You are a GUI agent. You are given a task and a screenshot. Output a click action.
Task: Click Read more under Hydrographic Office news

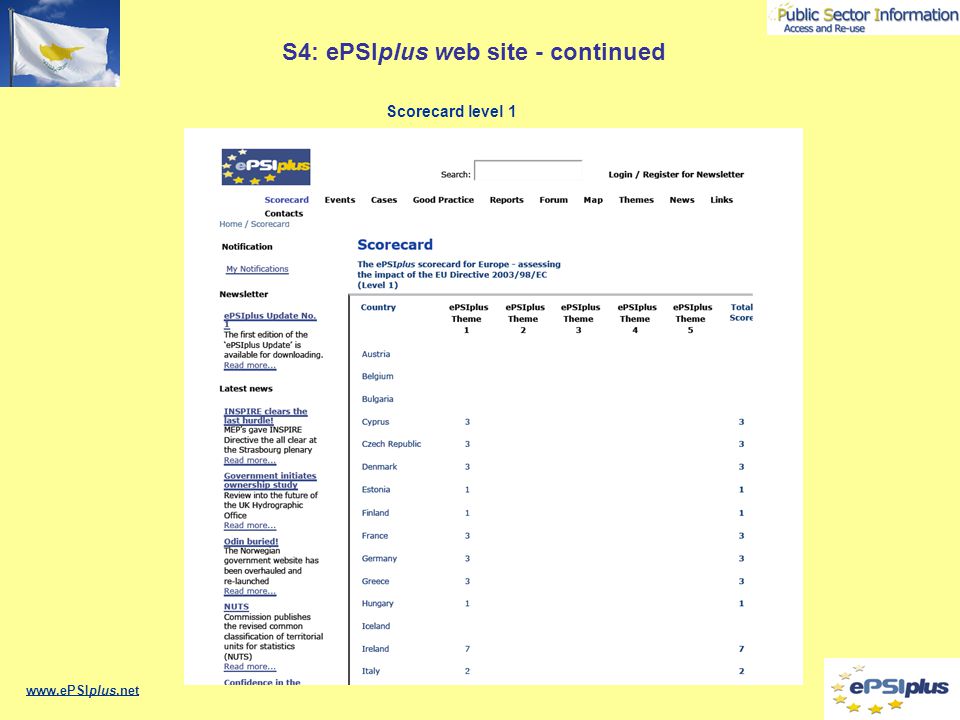click(x=250, y=525)
